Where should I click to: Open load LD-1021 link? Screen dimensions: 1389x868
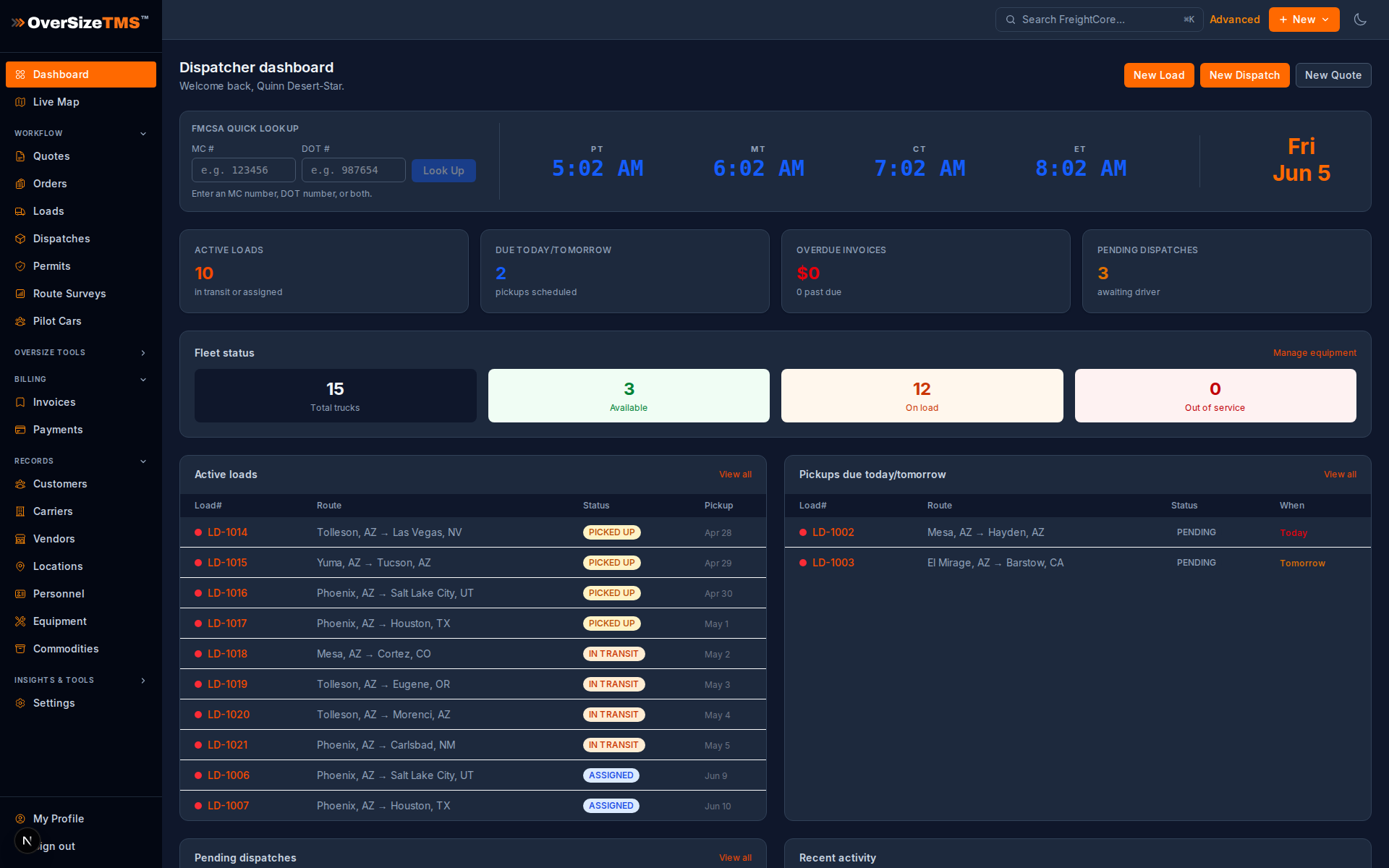tap(227, 745)
